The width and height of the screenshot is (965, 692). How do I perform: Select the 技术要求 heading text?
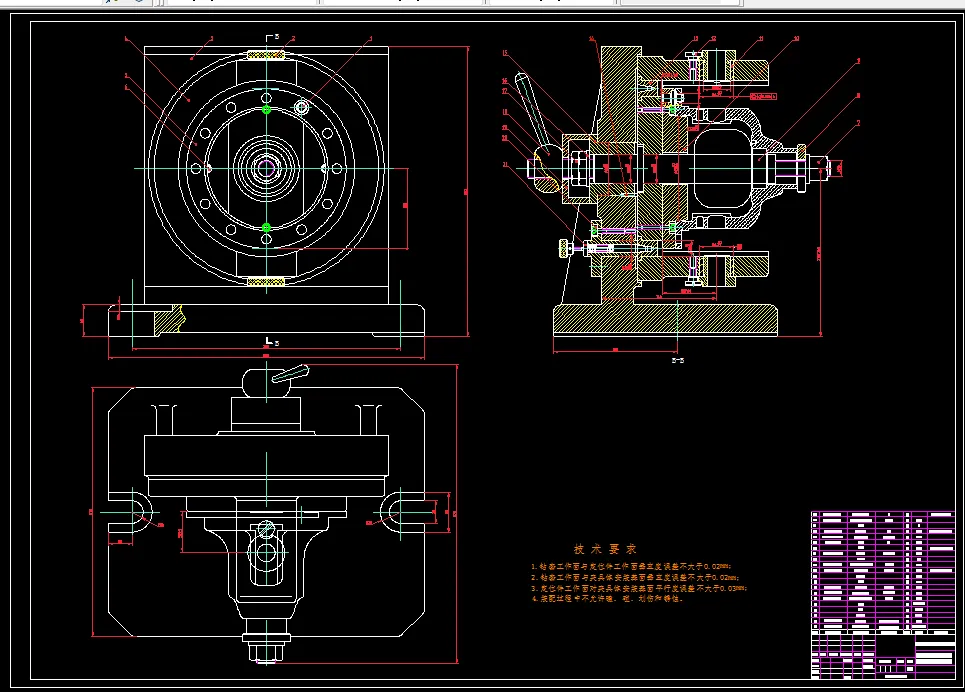click(x=605, y=549)
